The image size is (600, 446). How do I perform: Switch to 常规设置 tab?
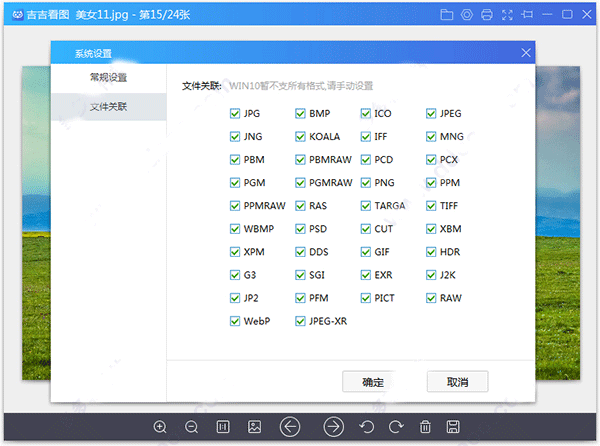click(109, 78)
